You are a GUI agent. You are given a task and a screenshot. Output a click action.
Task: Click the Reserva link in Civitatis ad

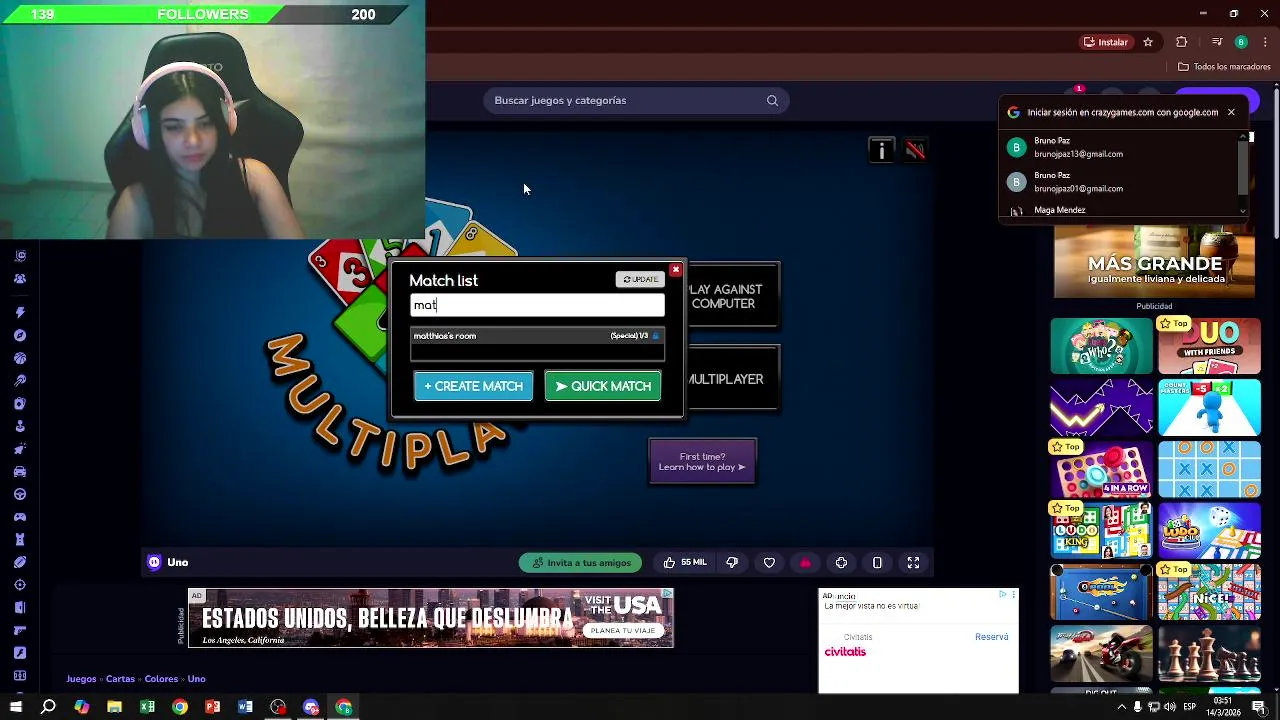point(991,637)
